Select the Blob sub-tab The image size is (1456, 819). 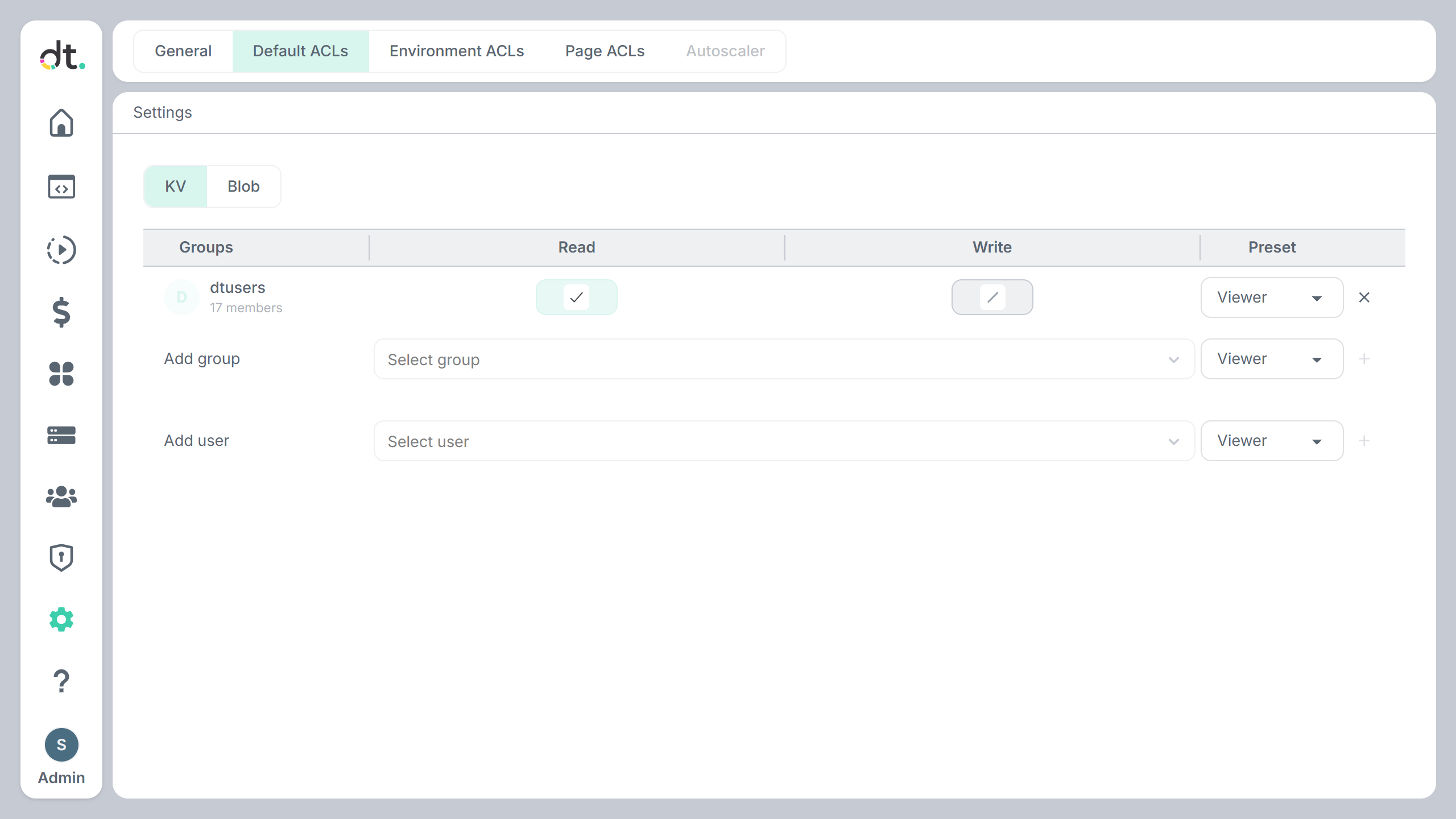click(x=243, y=187)
